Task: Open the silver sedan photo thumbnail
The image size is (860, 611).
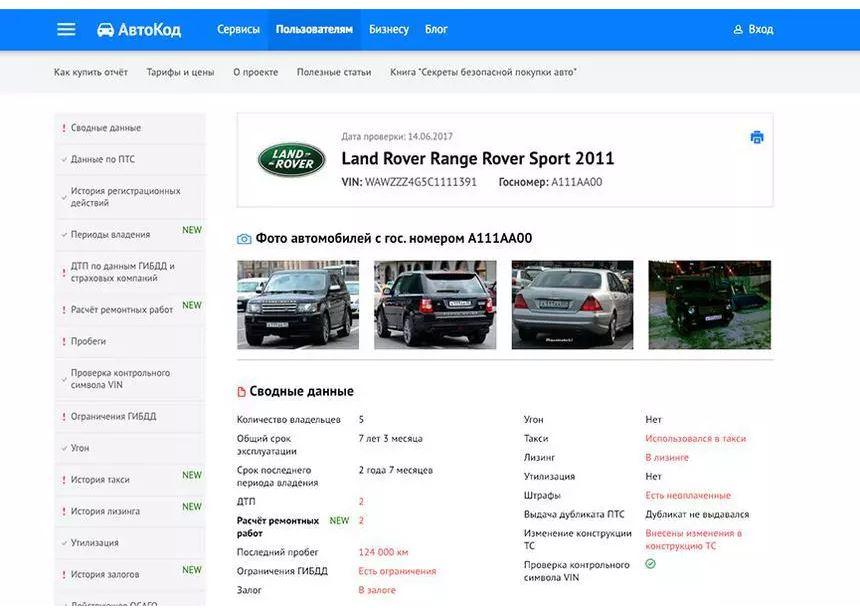Action: pyautogui.click(x=572, y=305)
